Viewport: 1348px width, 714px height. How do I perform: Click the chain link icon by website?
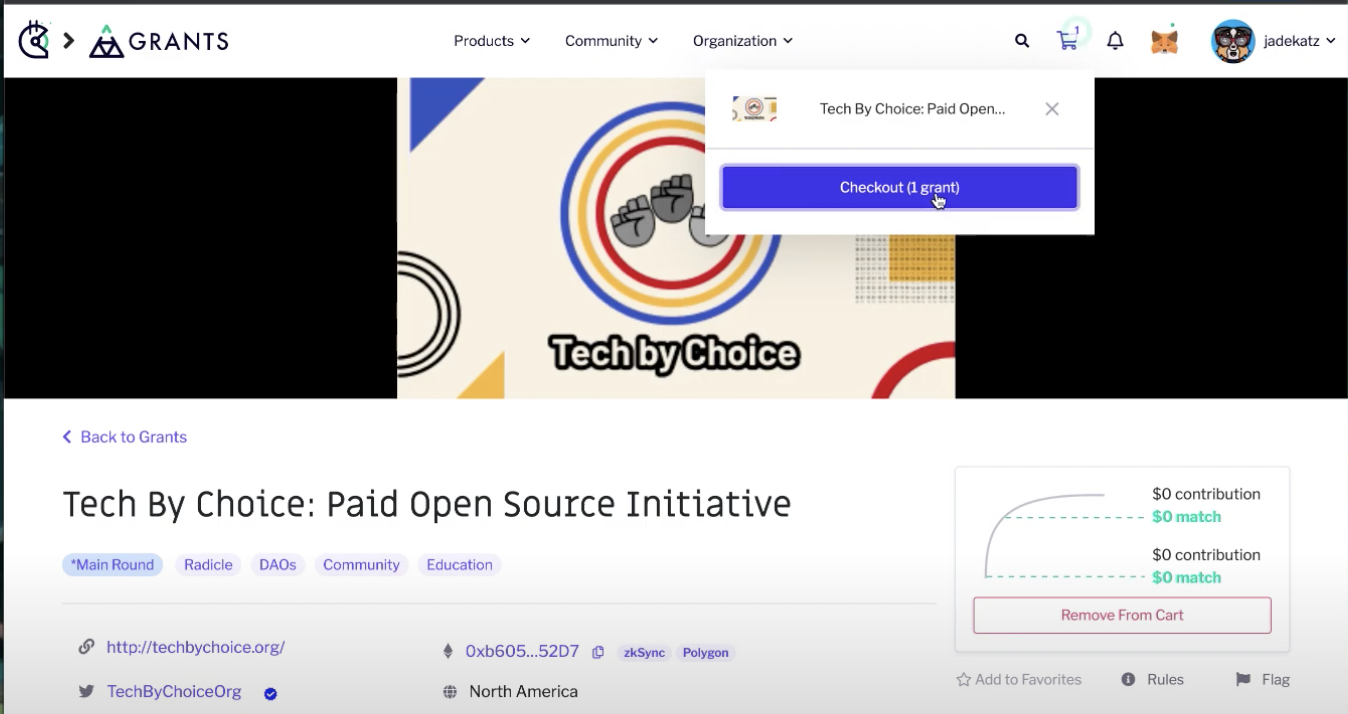tap(87, 647)
